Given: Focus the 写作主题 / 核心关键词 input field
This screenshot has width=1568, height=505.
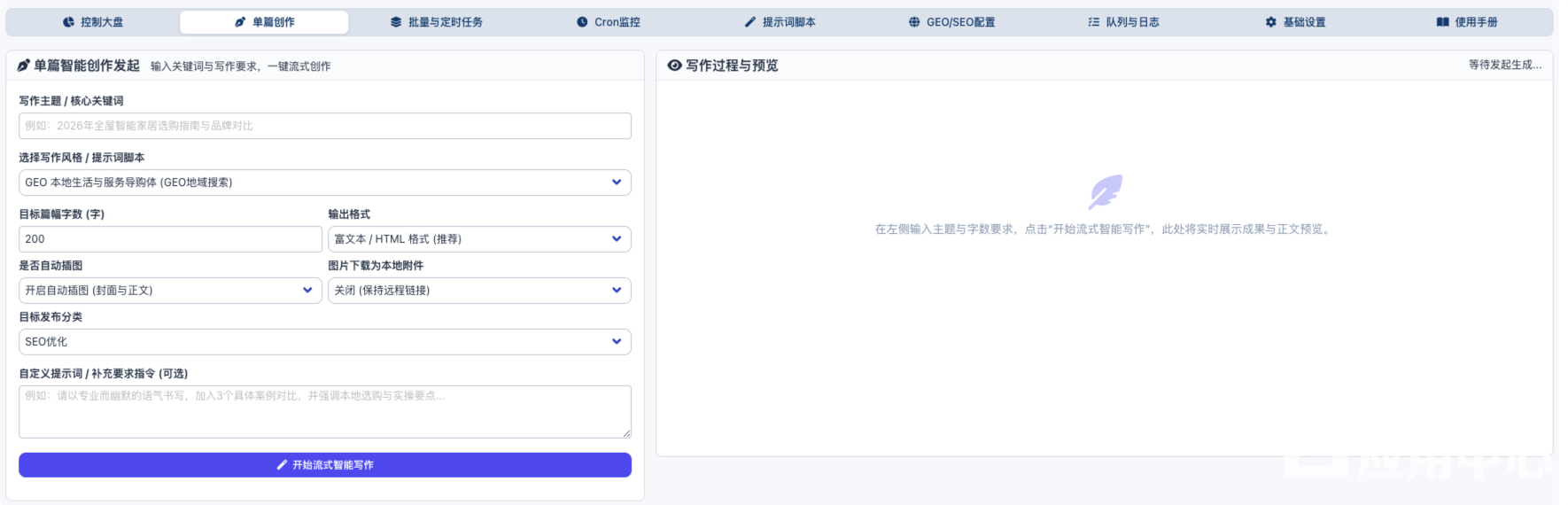Looking at the screenshot, I should point(325,126).
